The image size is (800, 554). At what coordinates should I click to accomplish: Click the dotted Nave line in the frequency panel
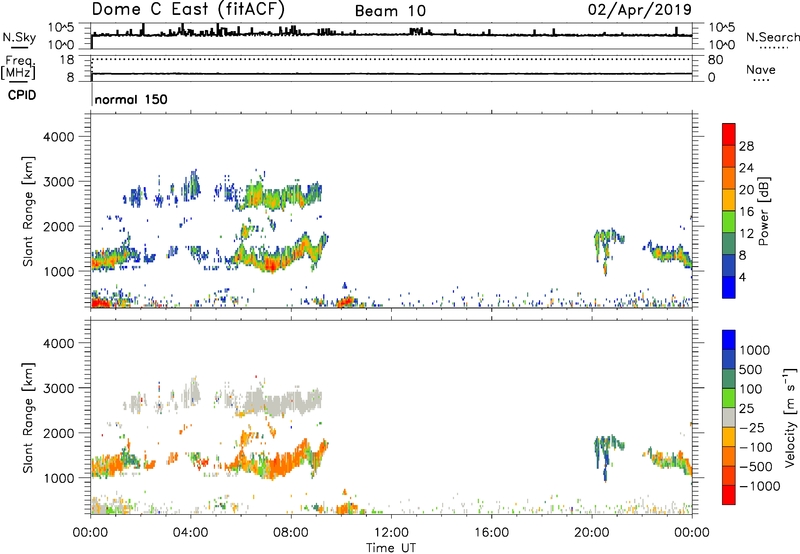click(391, 60)
